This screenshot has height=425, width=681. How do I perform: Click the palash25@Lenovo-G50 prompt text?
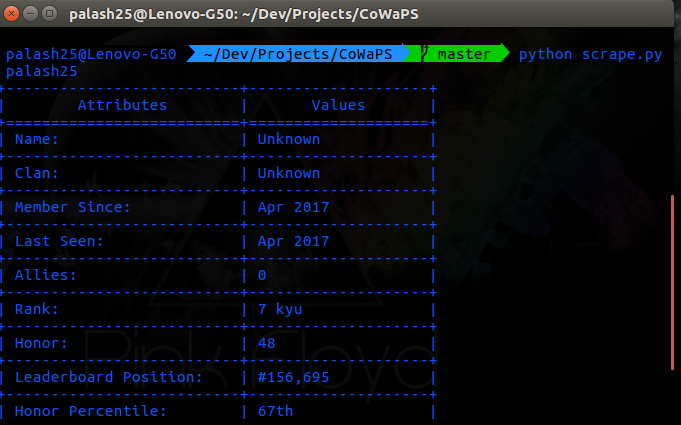pos(91,54)
